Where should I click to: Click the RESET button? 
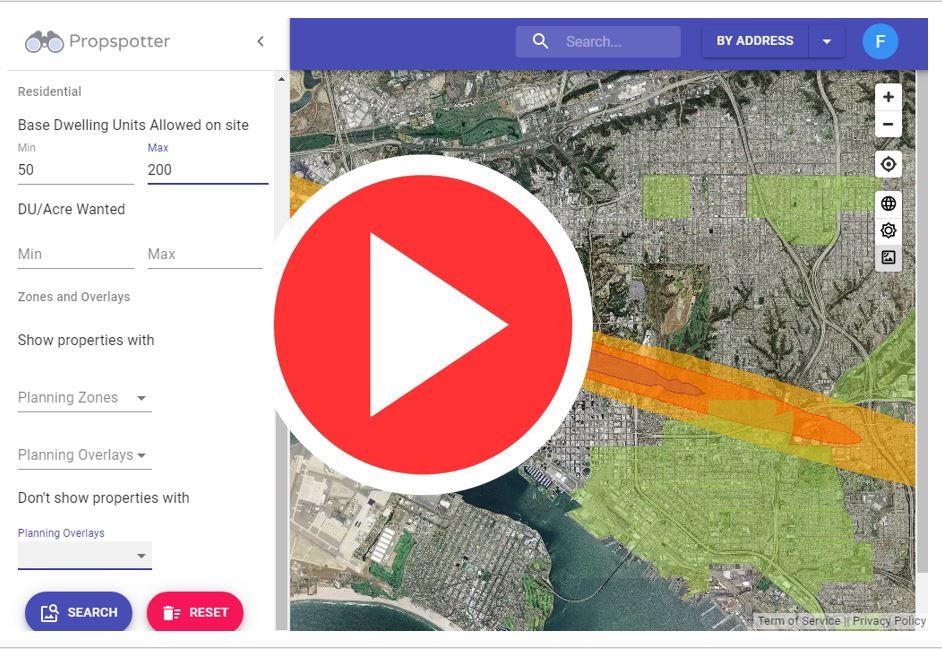pyautogui.click(x=195, y=612)
